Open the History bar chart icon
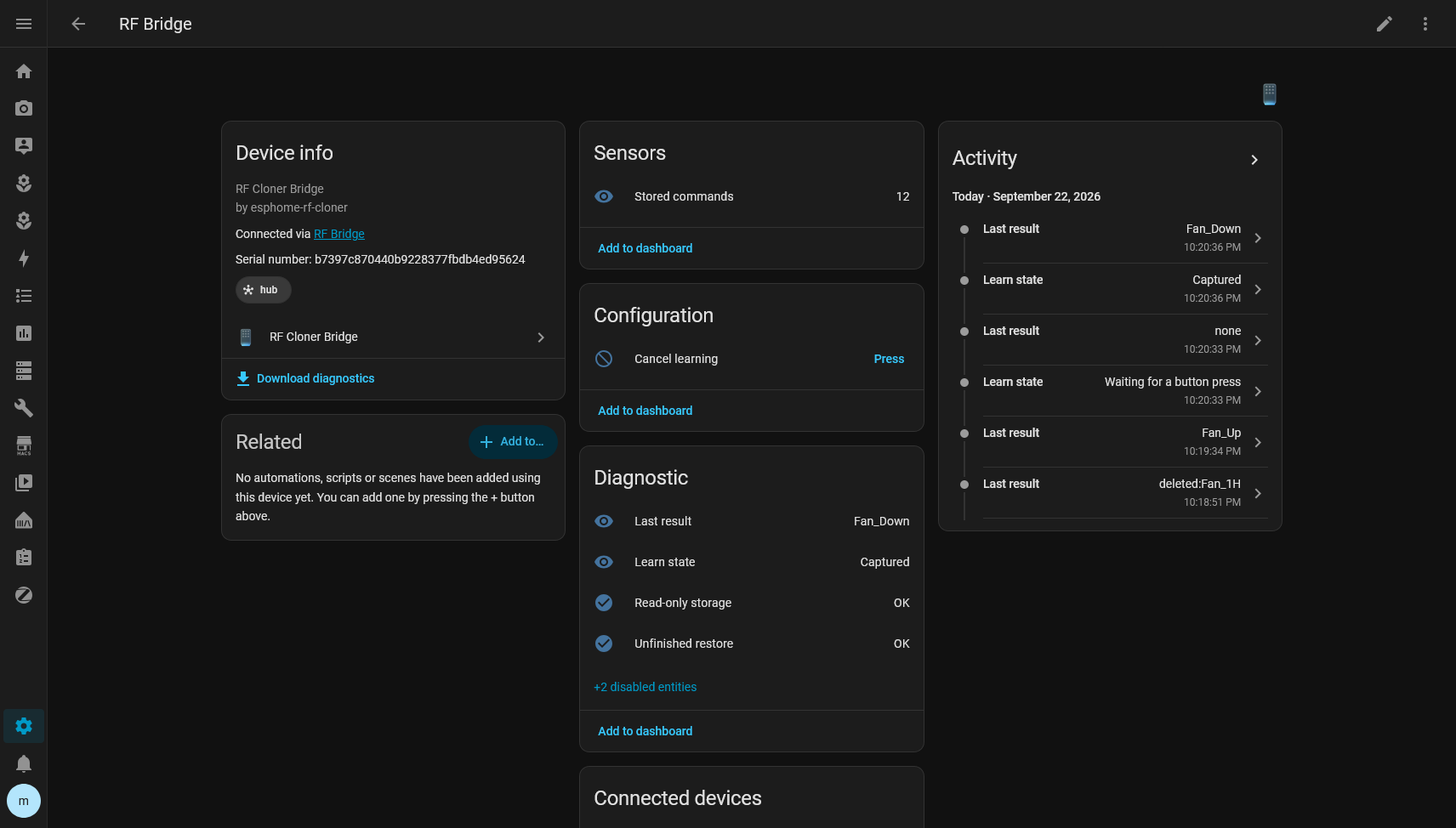The height and width of the screenshot is (828, 1456). click(24, 333)
